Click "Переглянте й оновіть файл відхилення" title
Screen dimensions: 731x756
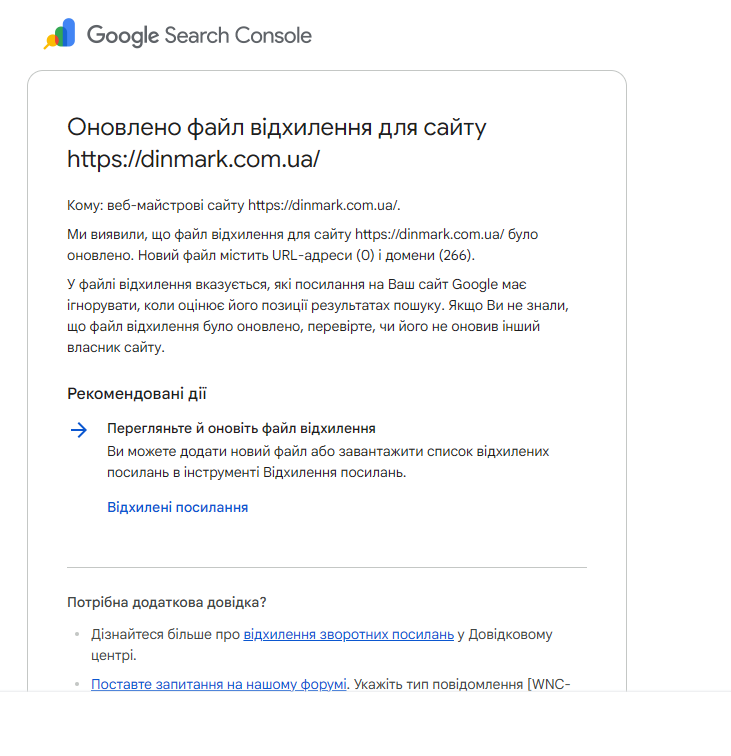241,428
